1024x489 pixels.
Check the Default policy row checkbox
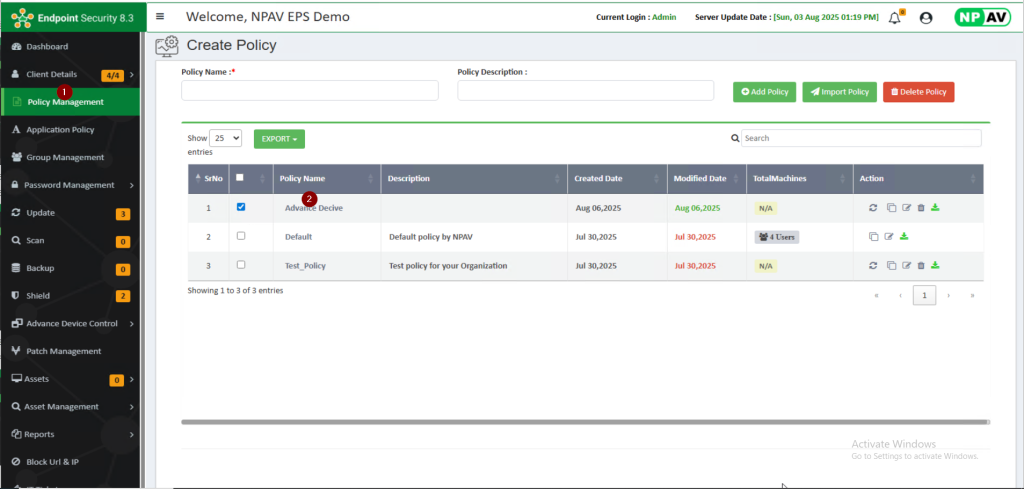[240, 236]
